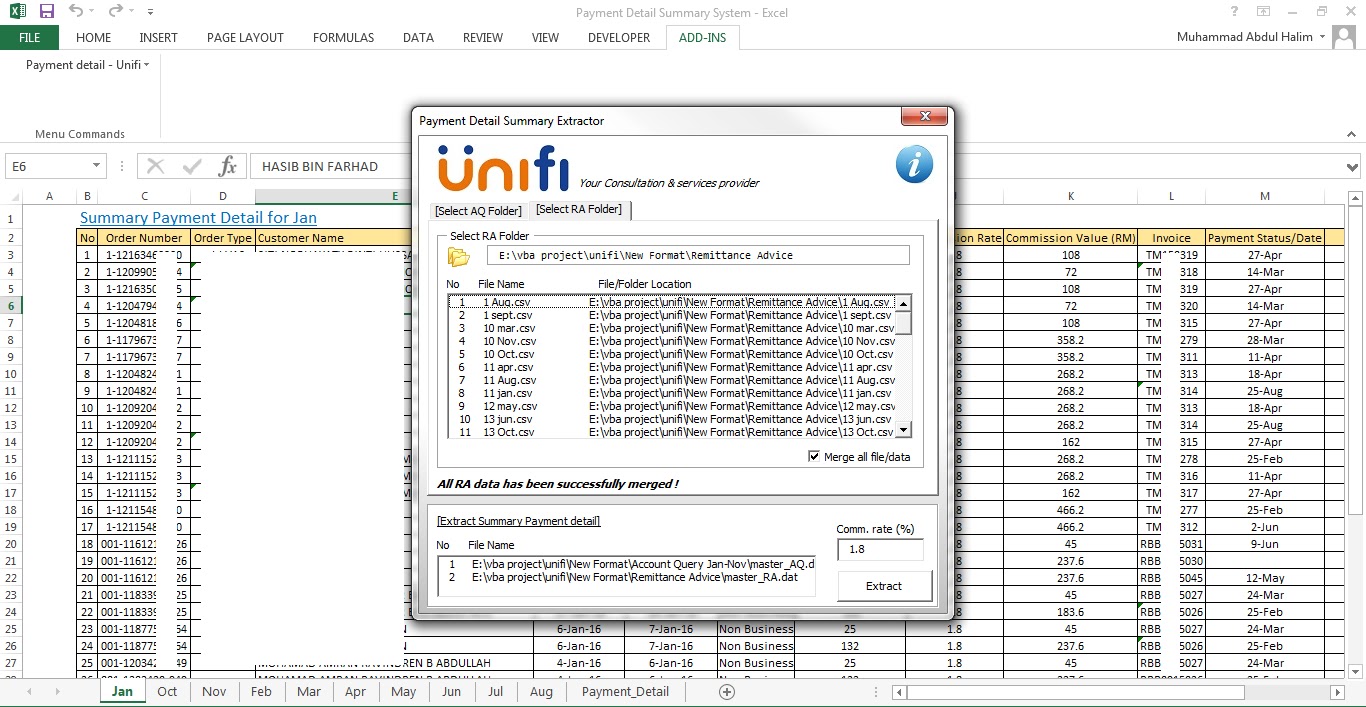The image size is (1366, 707).
Task: Click the RA folder path text field
Action: 697,255
